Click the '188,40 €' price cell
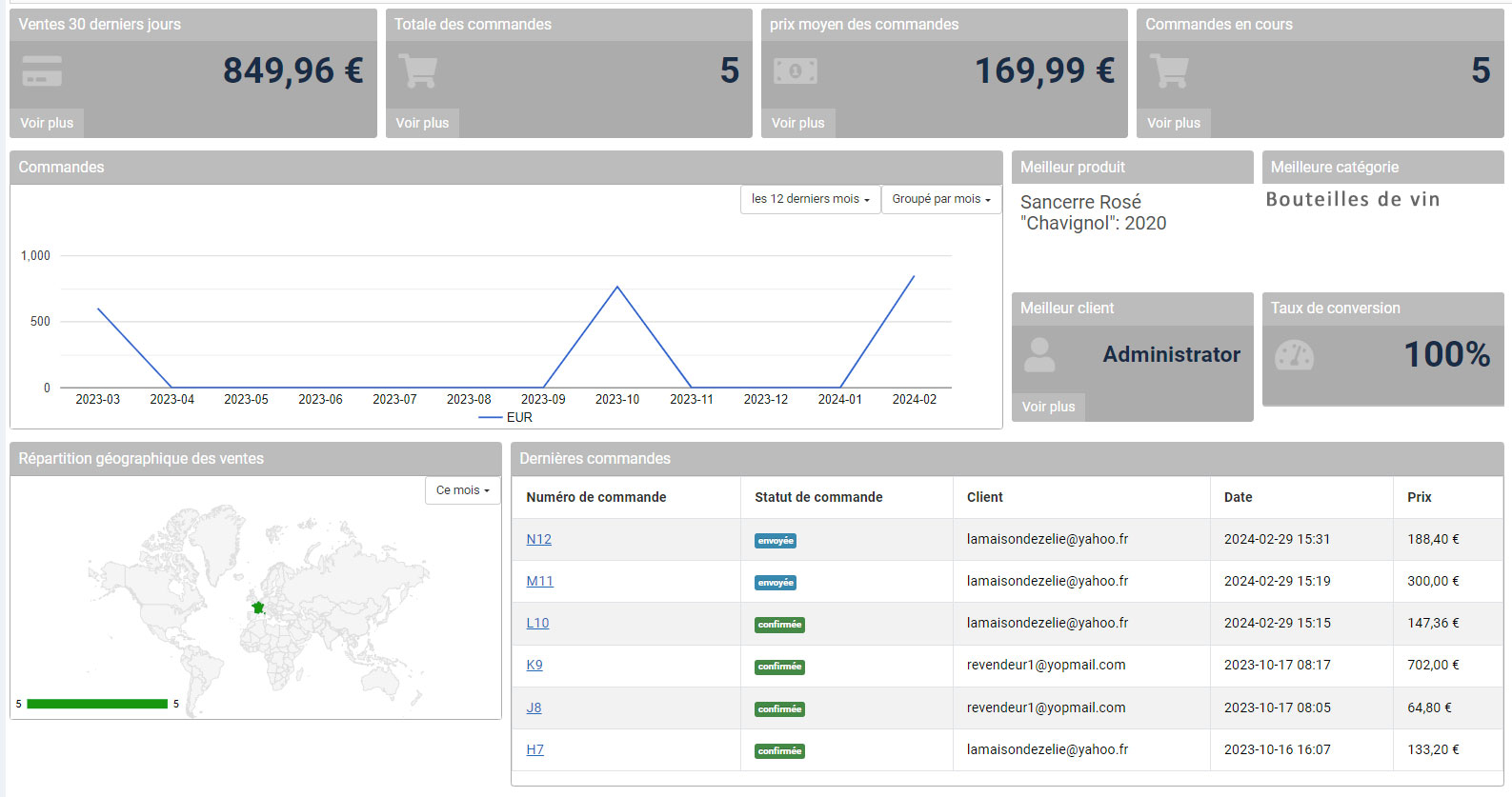Image resolution: width=1512 pixels, height=797 pixels. point(1433,539)
